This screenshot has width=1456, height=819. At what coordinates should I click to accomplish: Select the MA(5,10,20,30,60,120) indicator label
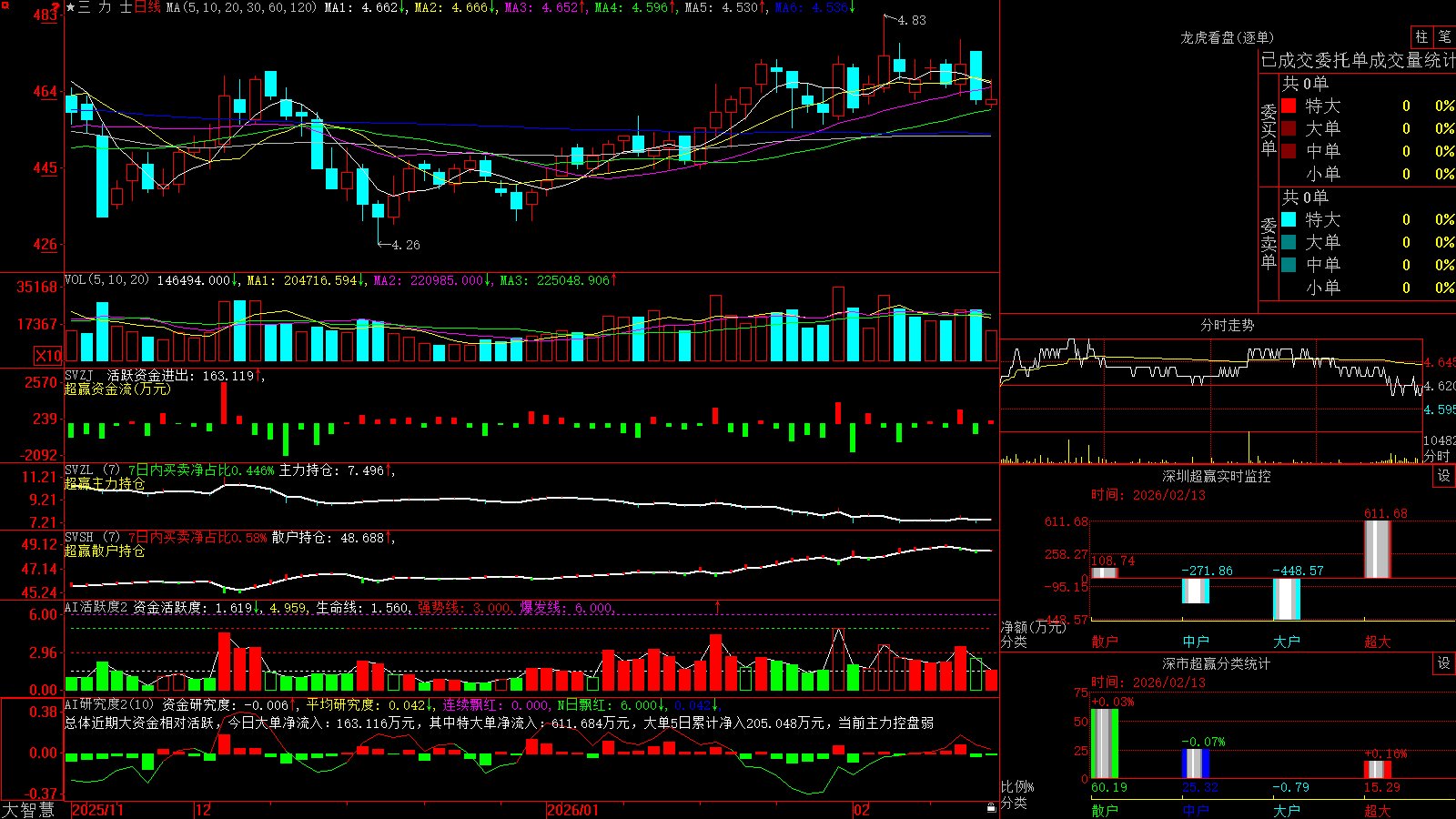click(x=241, y=7)
